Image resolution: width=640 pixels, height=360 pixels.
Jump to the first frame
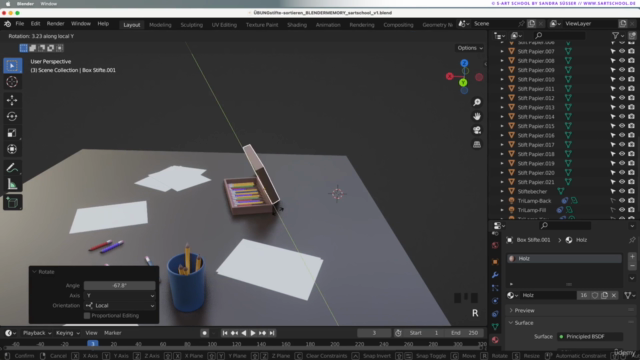pyautogui.click(x=224, y=333)
